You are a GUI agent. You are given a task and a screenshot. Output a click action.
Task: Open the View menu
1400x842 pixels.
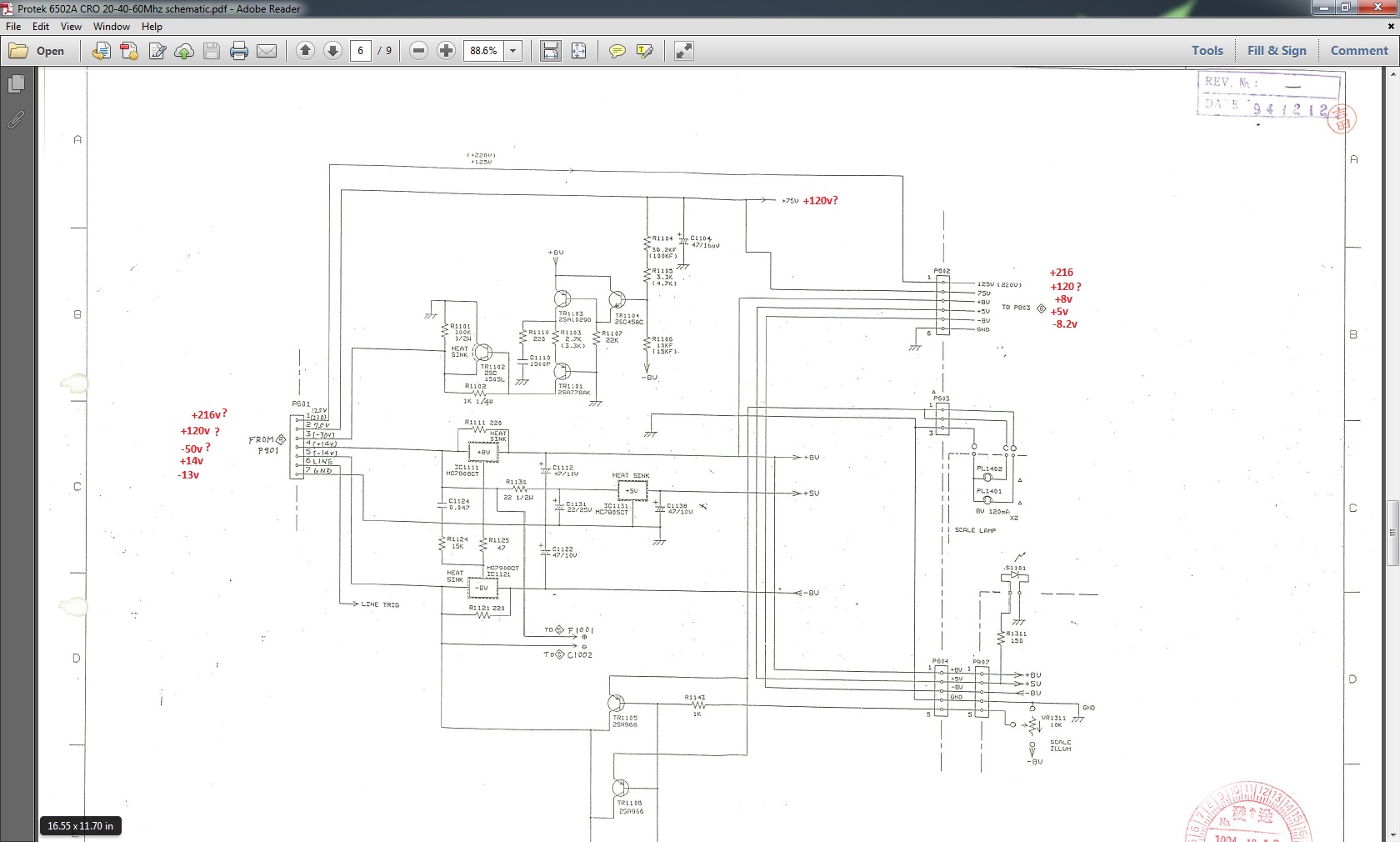71,27
